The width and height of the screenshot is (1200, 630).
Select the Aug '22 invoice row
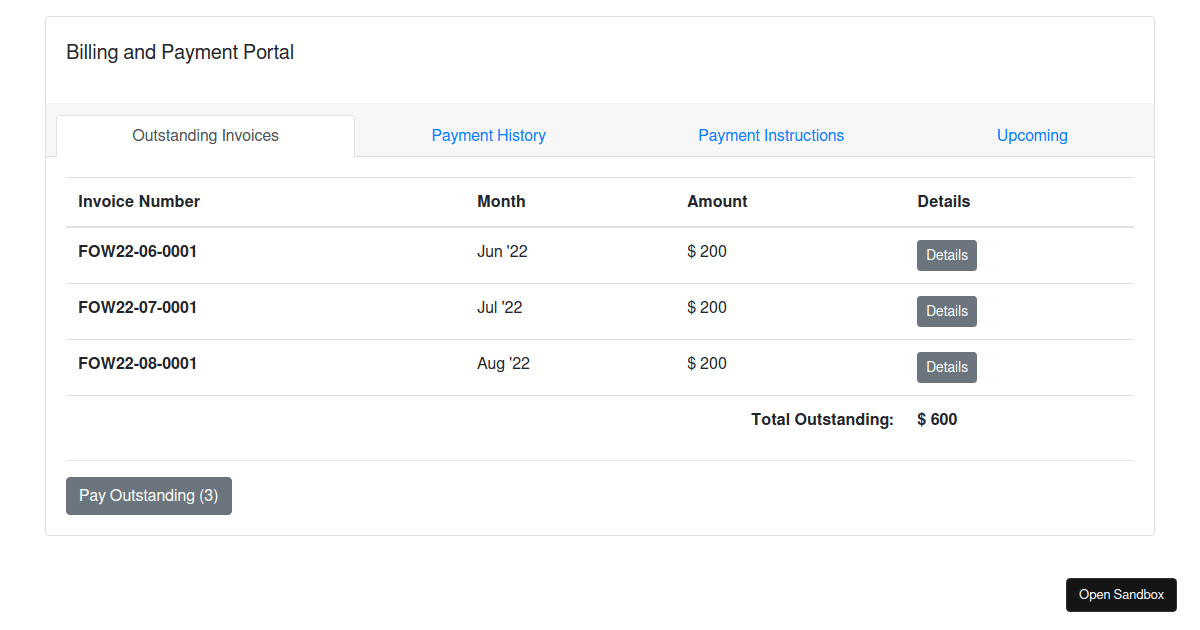coord(502,363)
